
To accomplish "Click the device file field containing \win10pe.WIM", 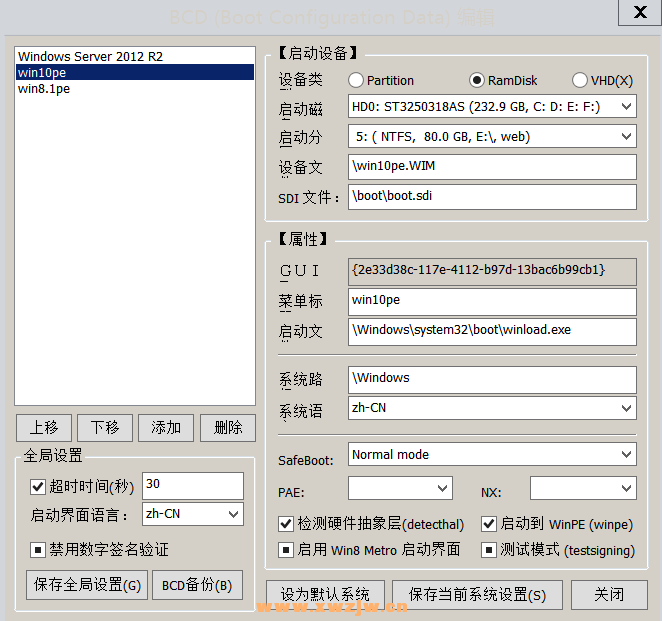I will (492, 167).
